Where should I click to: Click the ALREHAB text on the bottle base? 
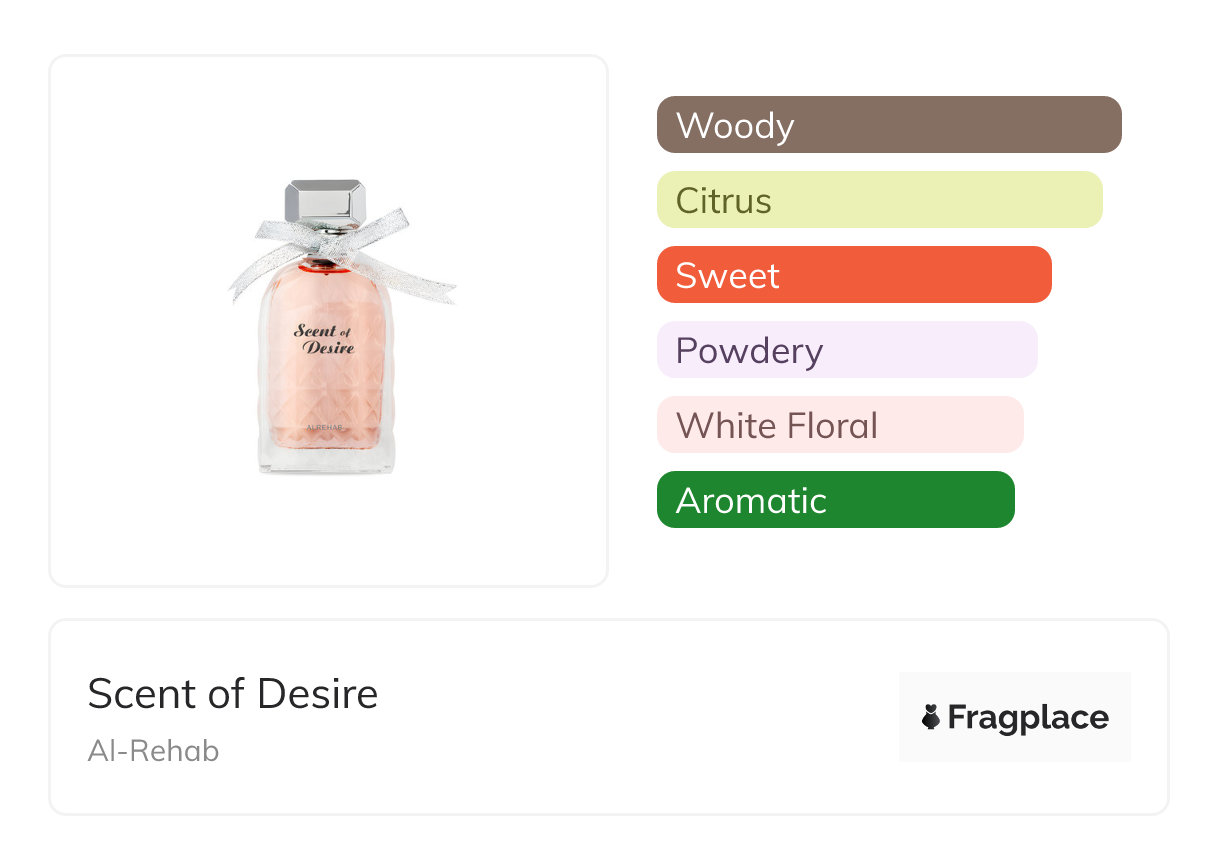[324, 427]
